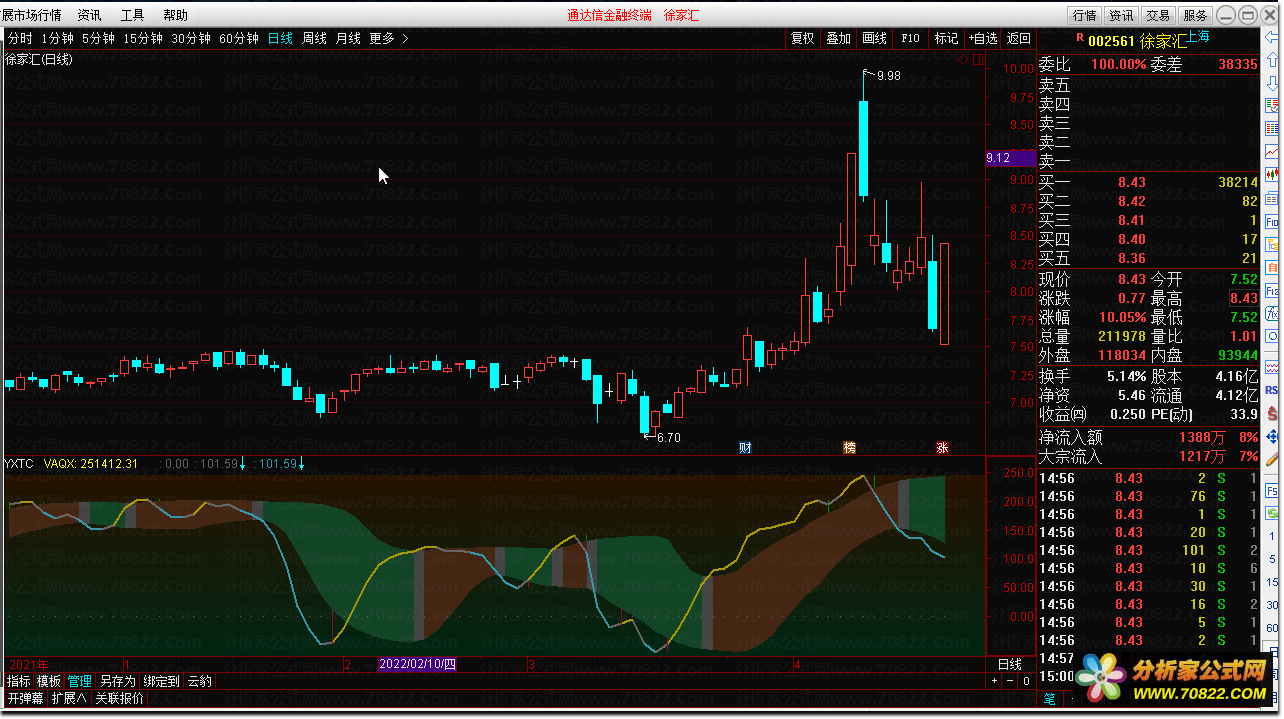The height and width of the screenshot is (719, 1284).
Task: Click the R badge next to stock code
Action: [1079, 38]
